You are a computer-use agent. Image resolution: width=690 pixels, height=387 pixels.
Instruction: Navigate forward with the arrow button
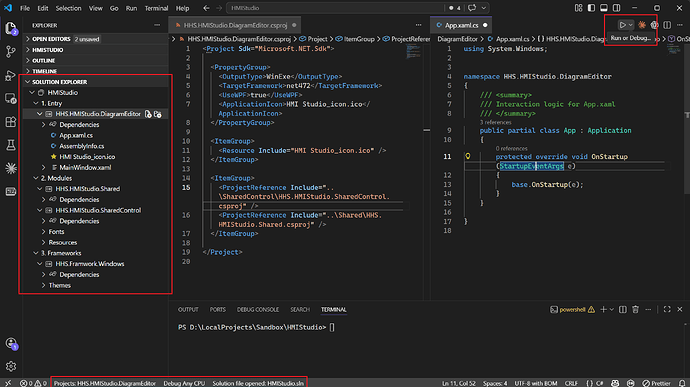pos(219,8)
